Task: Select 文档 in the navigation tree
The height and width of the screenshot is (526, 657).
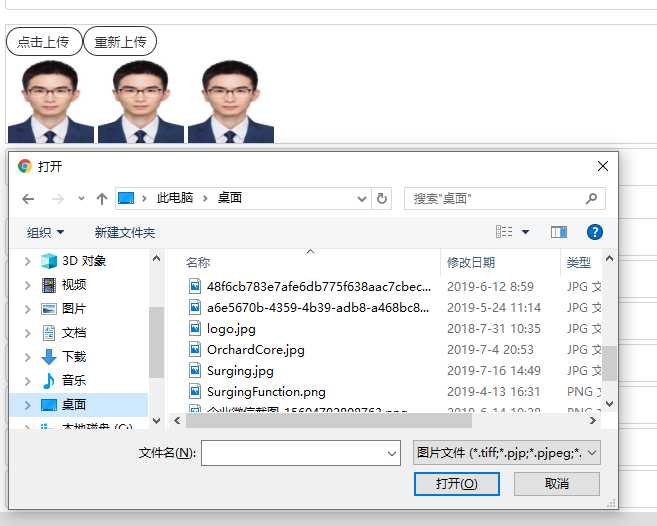Action: [x=74, y=333]
